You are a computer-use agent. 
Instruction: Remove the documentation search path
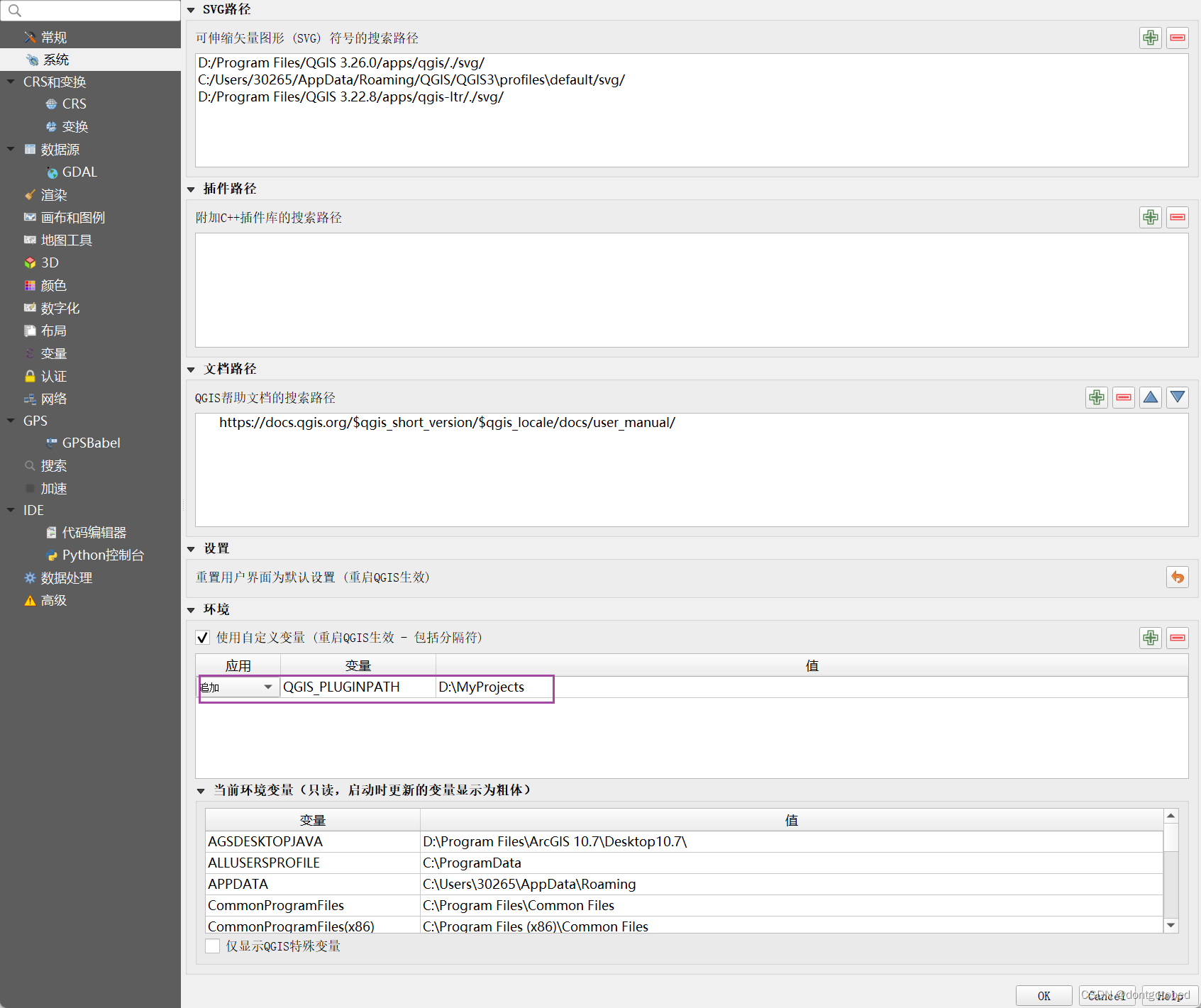click(1124, 397)
